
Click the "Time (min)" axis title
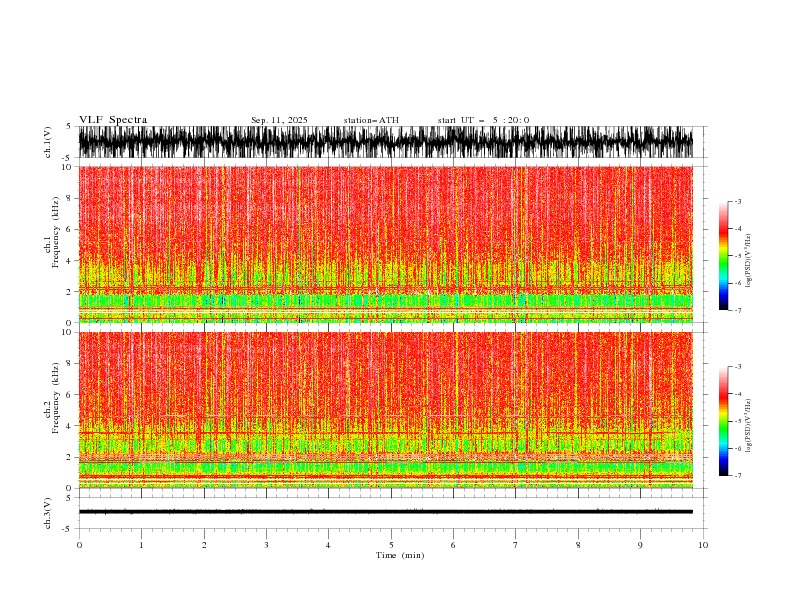(400, 555)
